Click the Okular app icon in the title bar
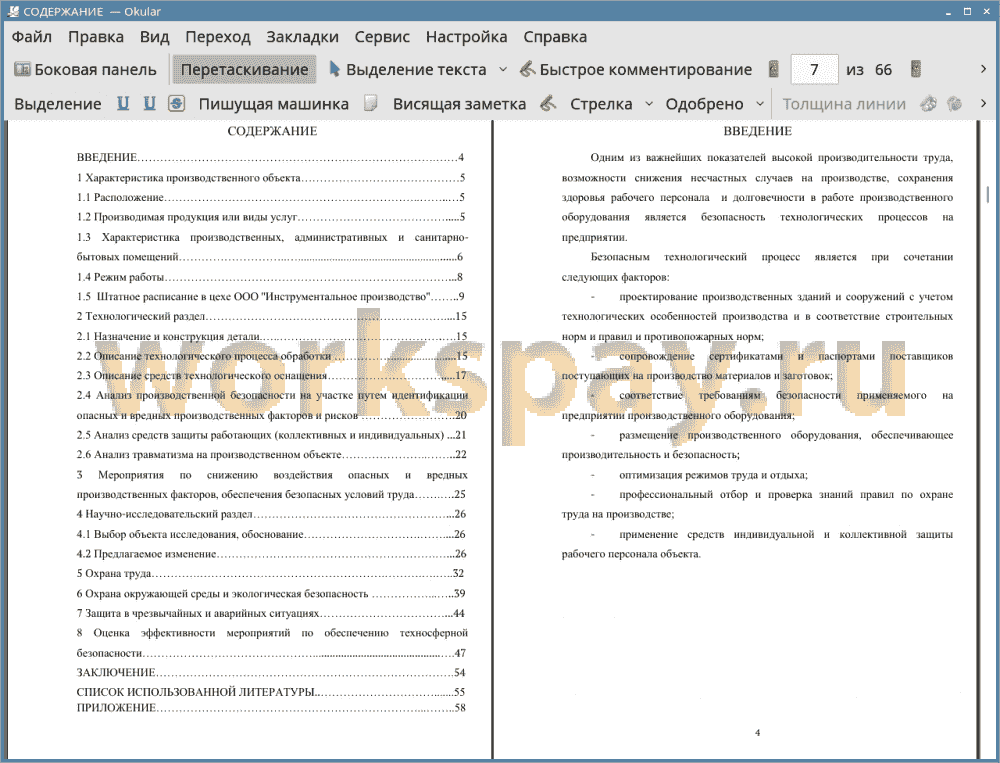Viewport: 1000px width, 763px height. click(x=12, y=11)
